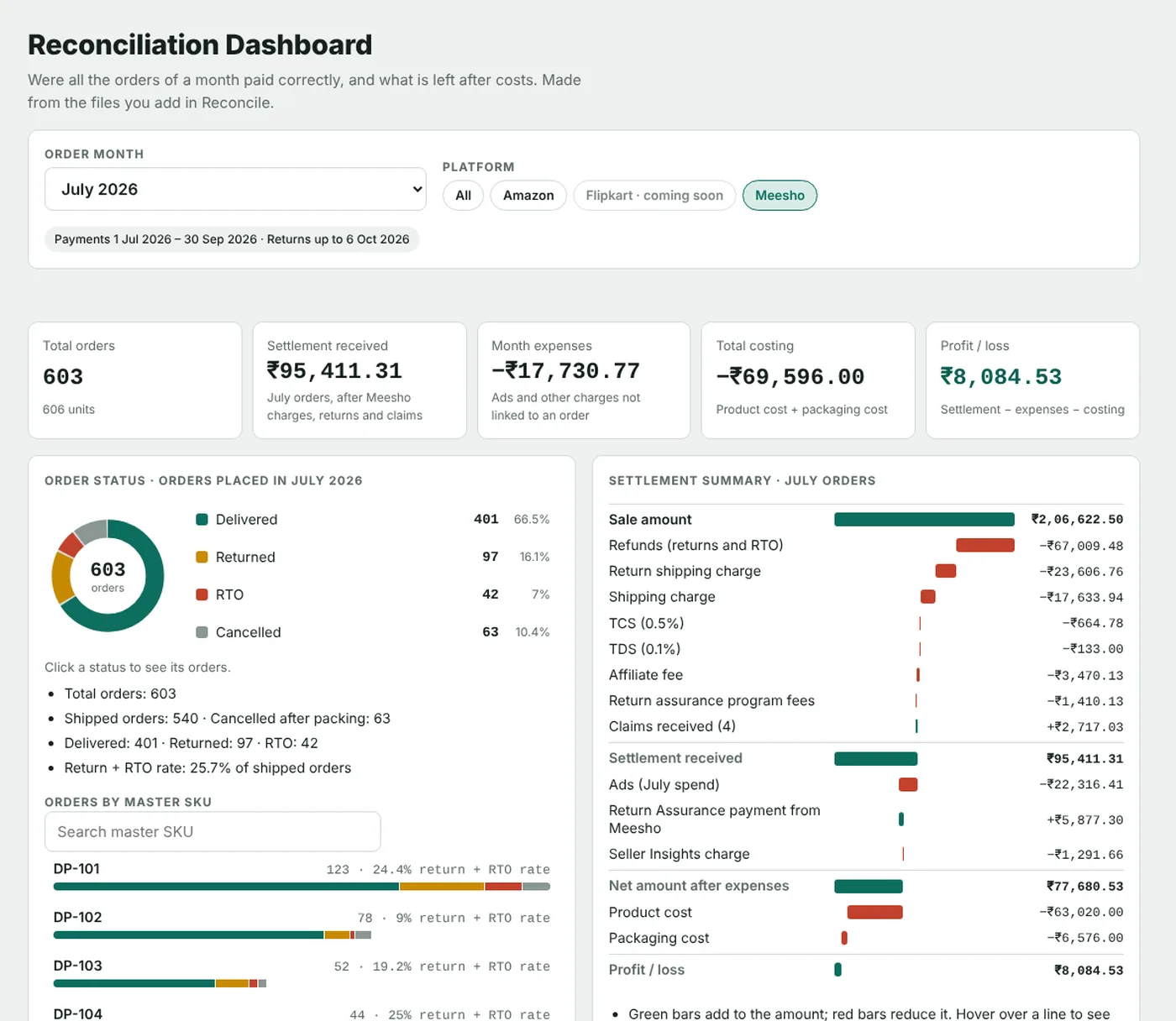Select the Amazon platform filter
Screen dimensions: 1176x1021
(528, 196)
